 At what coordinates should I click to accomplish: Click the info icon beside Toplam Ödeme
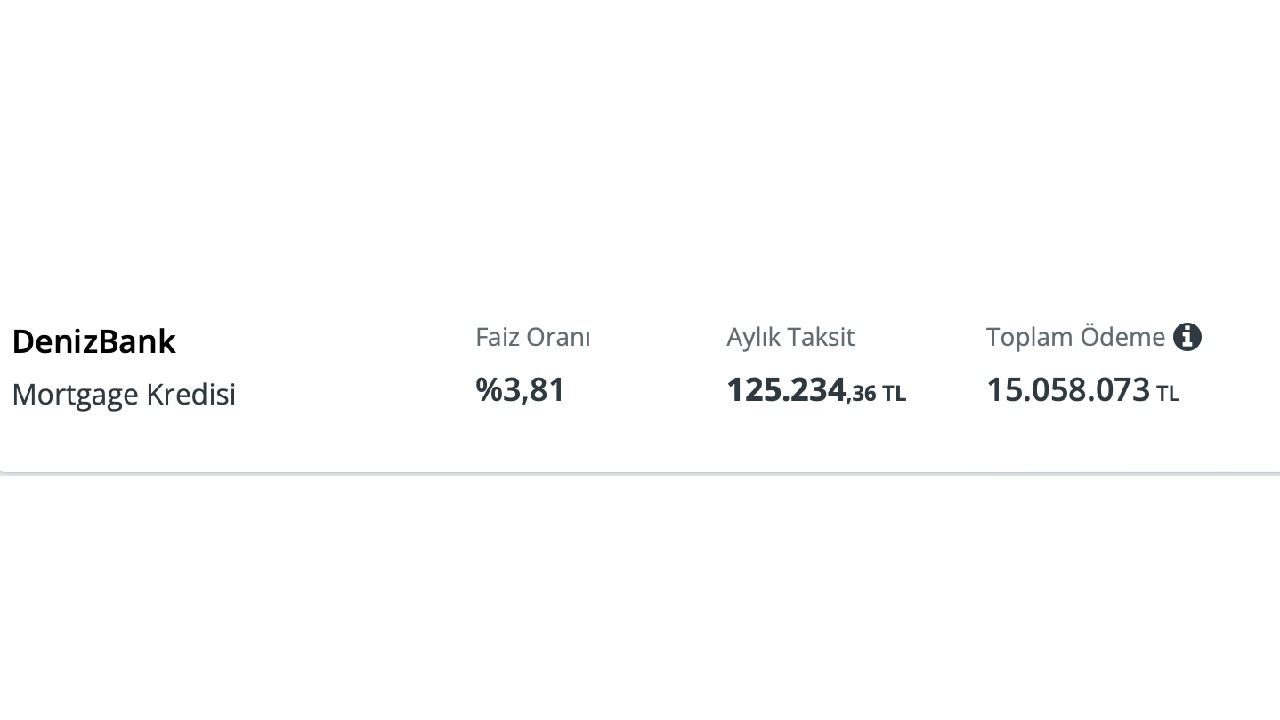click(1187, 337)
